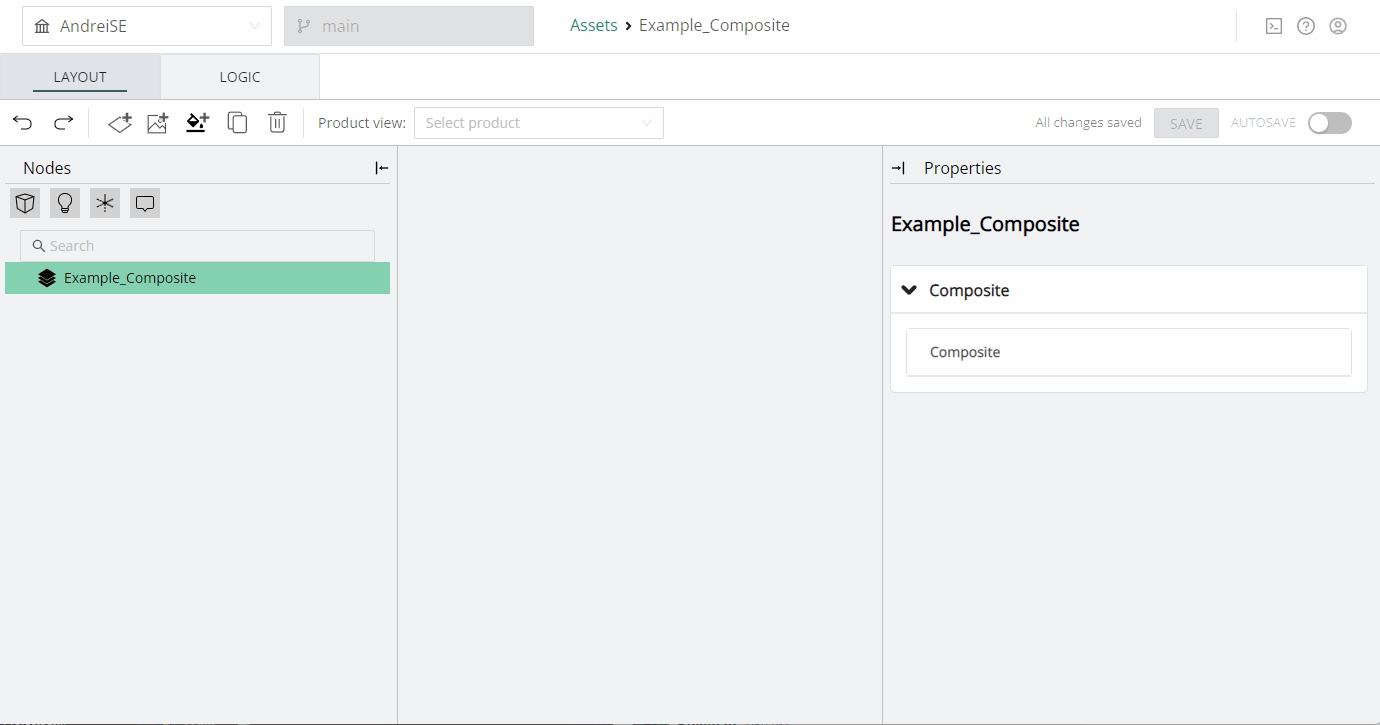1380x725 pixels.
Task: Click the trash delete icon
Action: (277, 123)
